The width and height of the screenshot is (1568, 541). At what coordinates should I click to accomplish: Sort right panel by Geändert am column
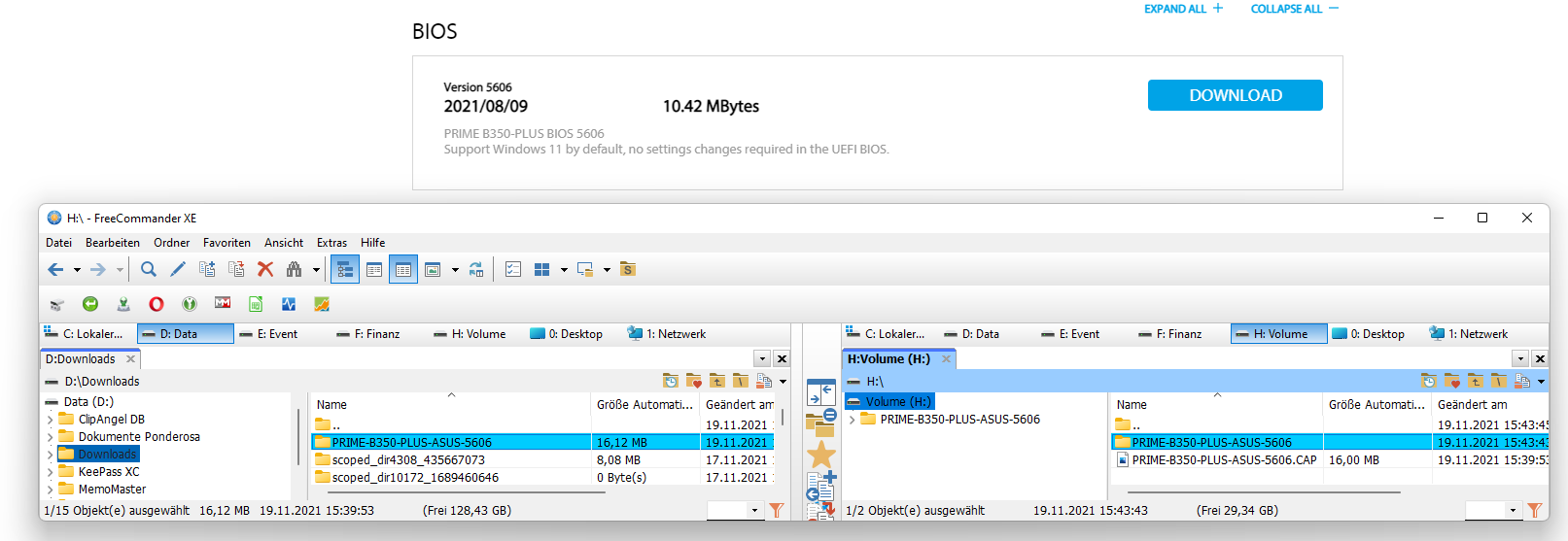(1491, 404)
